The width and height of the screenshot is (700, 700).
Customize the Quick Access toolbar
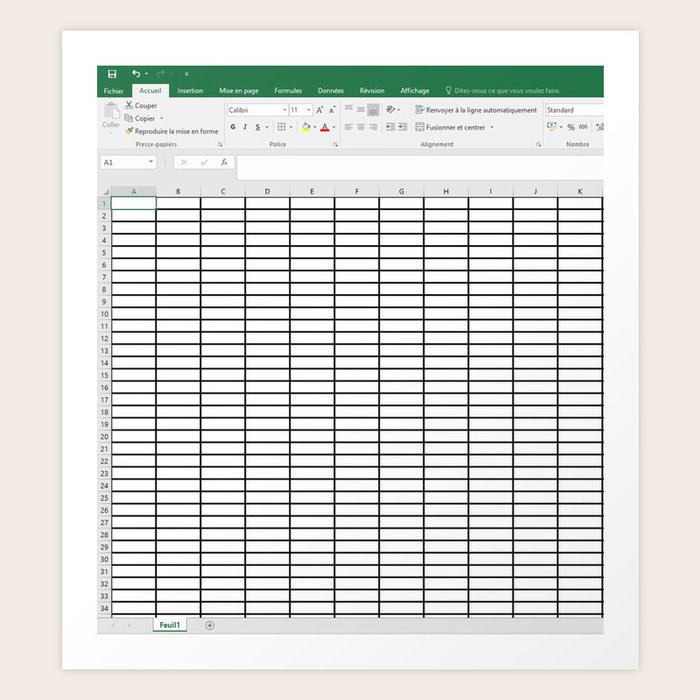pyautogui.click(x=187, y=74)
